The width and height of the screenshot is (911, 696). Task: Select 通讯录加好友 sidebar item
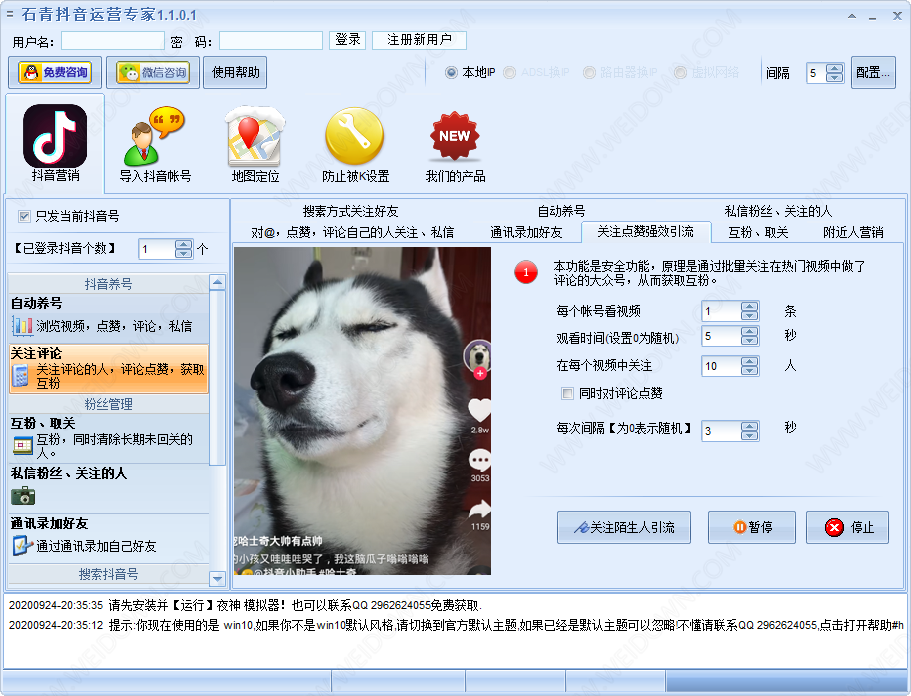109,538
